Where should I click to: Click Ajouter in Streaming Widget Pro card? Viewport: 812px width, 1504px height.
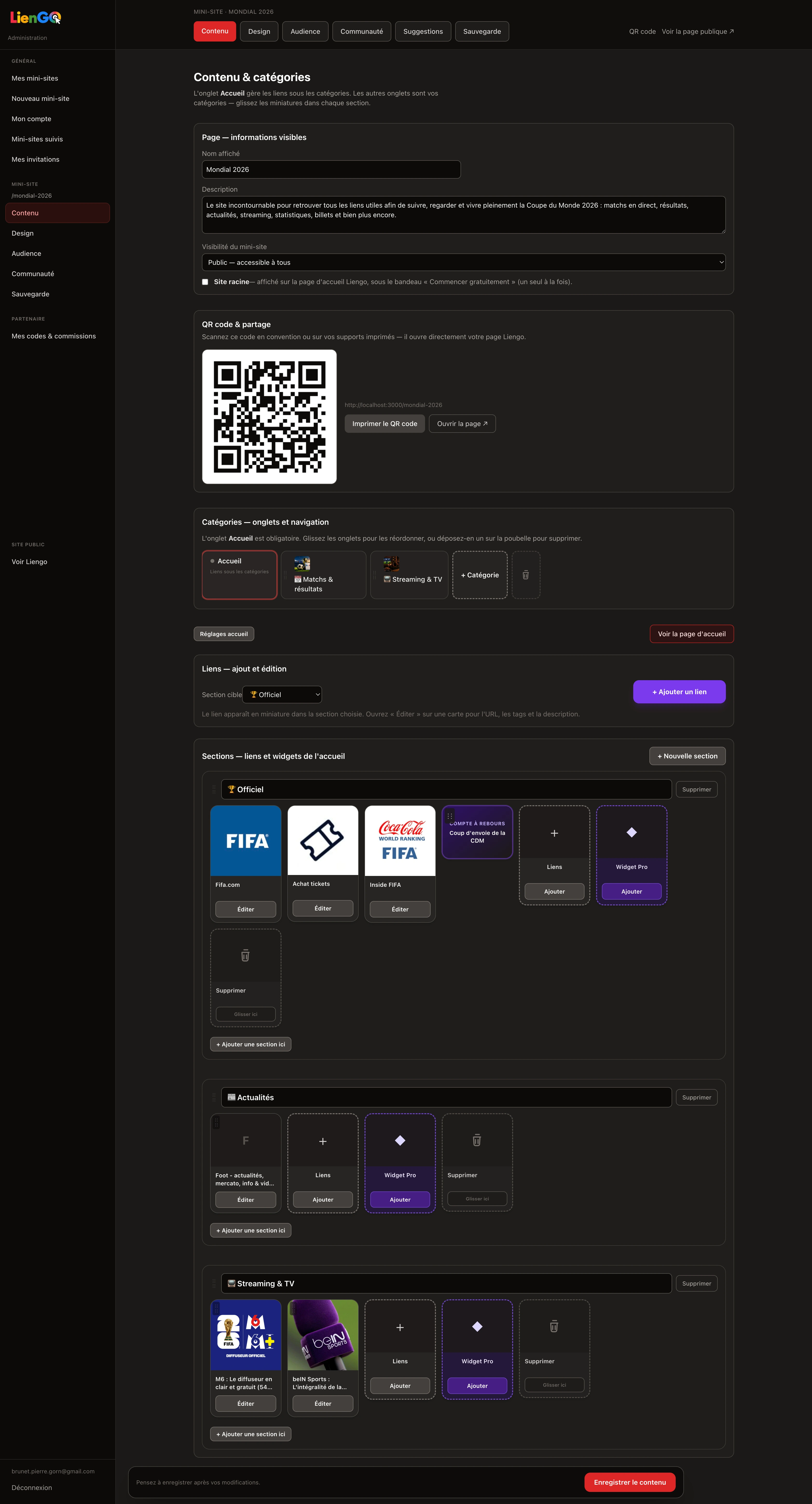477,1386
